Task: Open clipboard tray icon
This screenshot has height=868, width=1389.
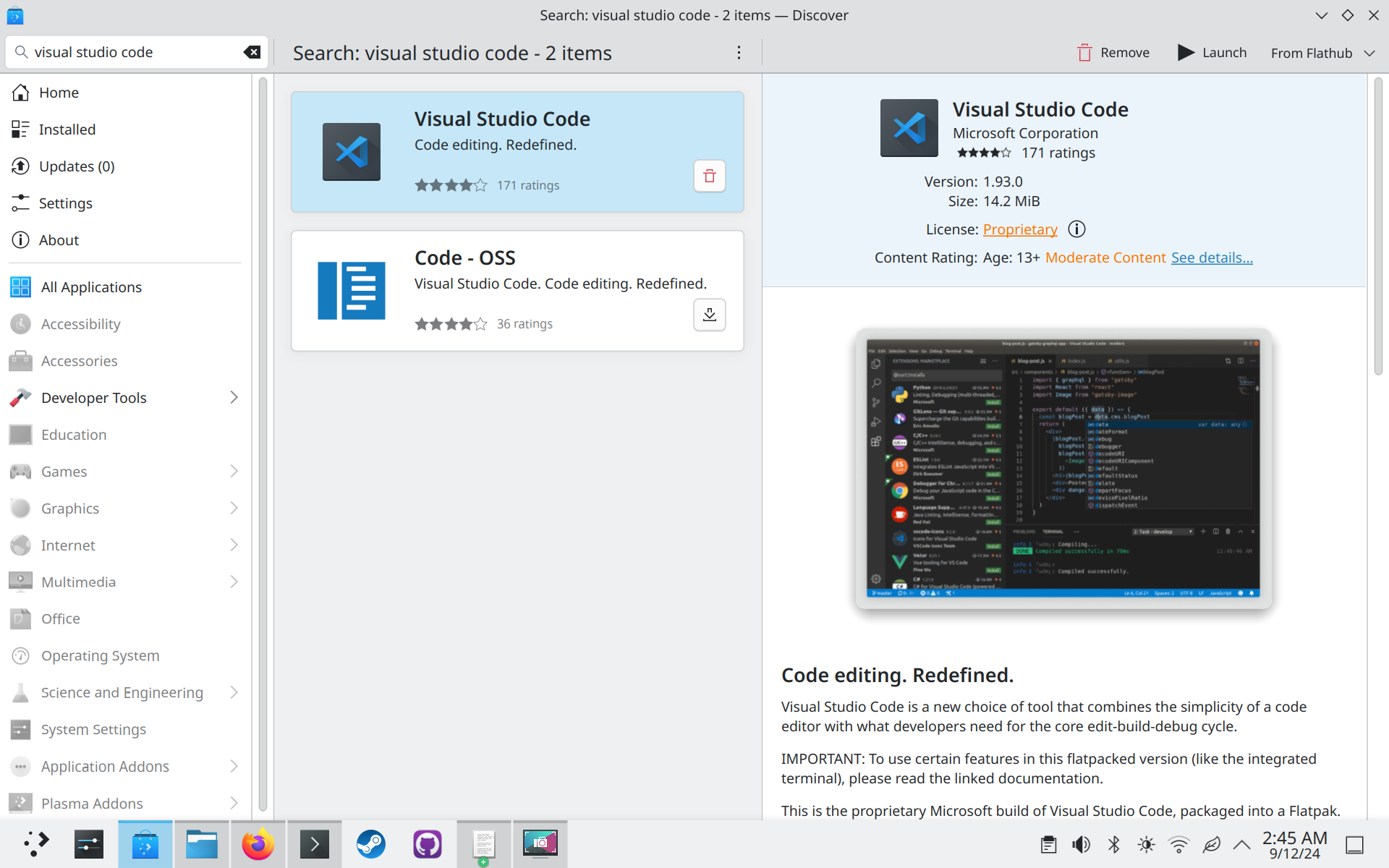Action: pyautogui.click(x=1049, y=844)
